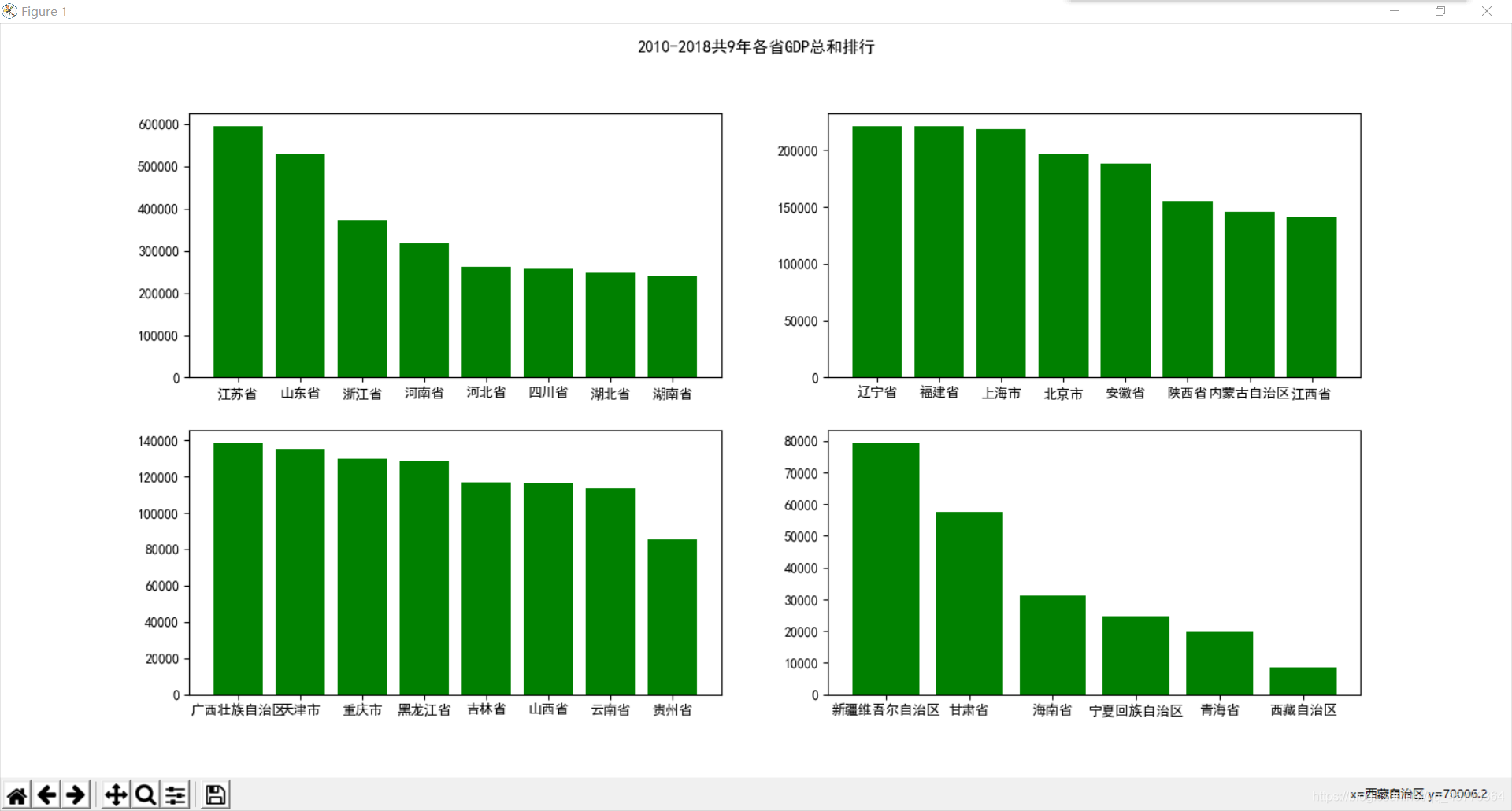This screenshot has width=1512, height=811.
Task: Click the 内蒙古自治区 axis label
Action: [x=1249, y=393]
